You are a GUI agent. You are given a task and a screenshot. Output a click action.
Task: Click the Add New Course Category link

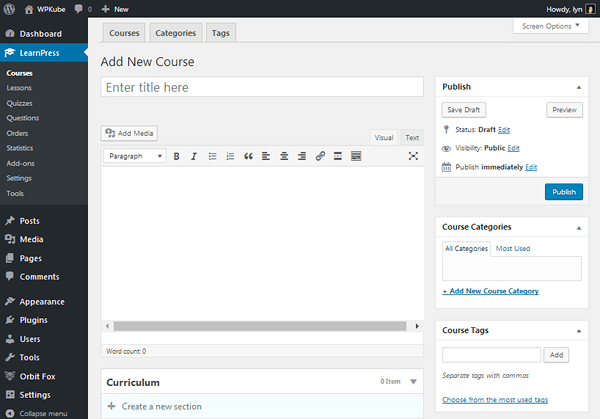pos(490,291)
